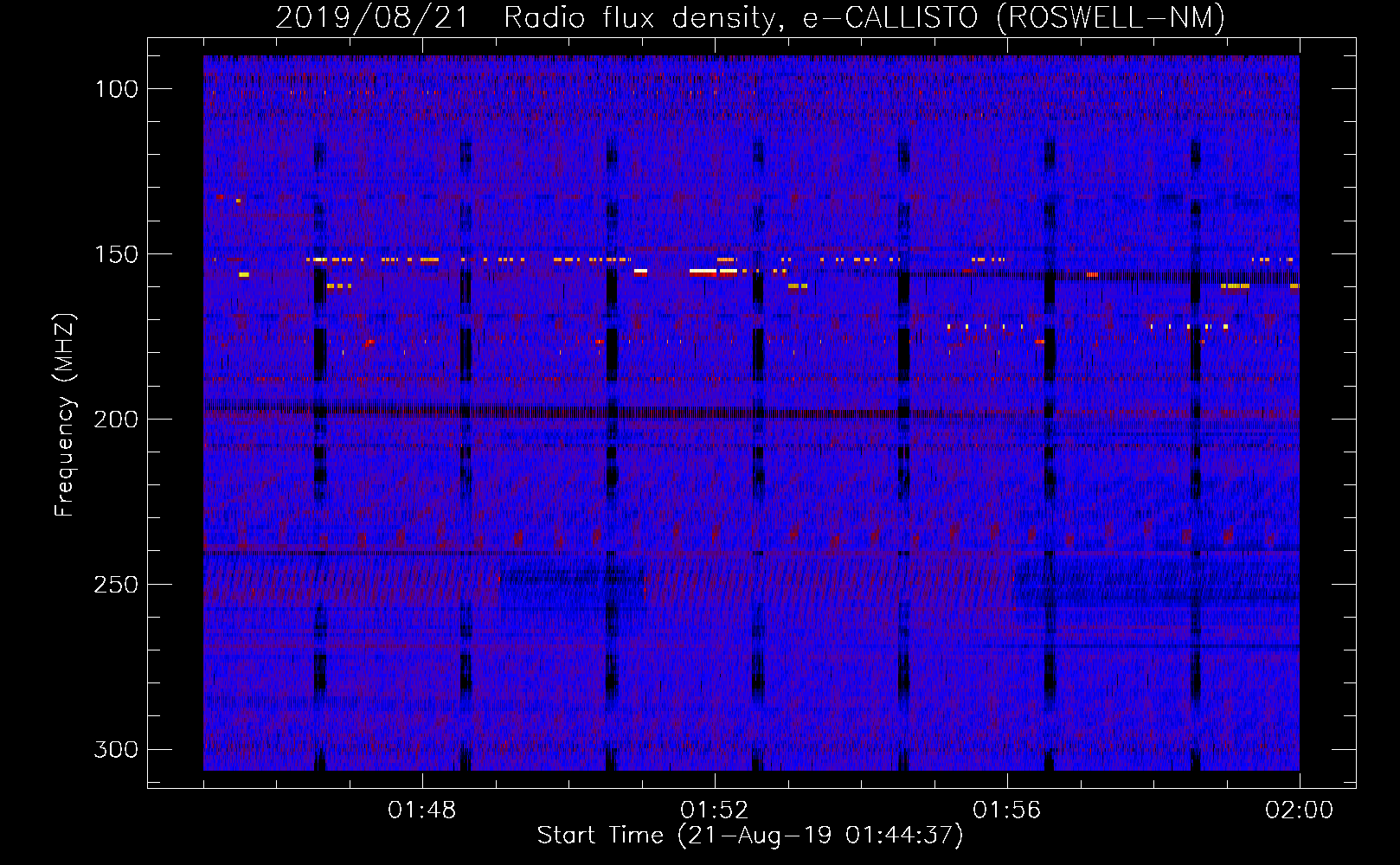Click the 100 frequency tick label
Screen dimensions: 1400x865
[116, 89]
